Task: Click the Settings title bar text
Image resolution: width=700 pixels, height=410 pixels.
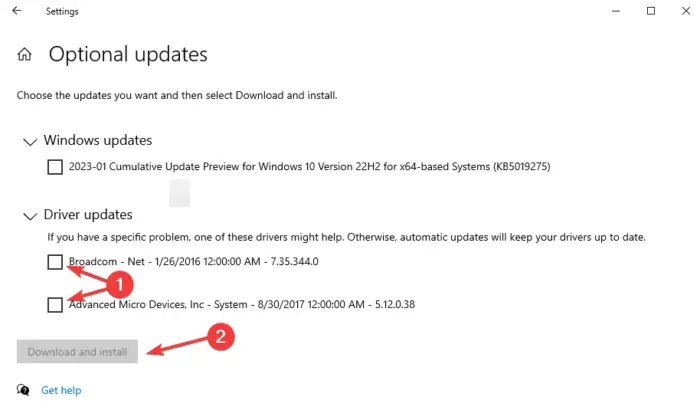Action: [x=62, y=12]
